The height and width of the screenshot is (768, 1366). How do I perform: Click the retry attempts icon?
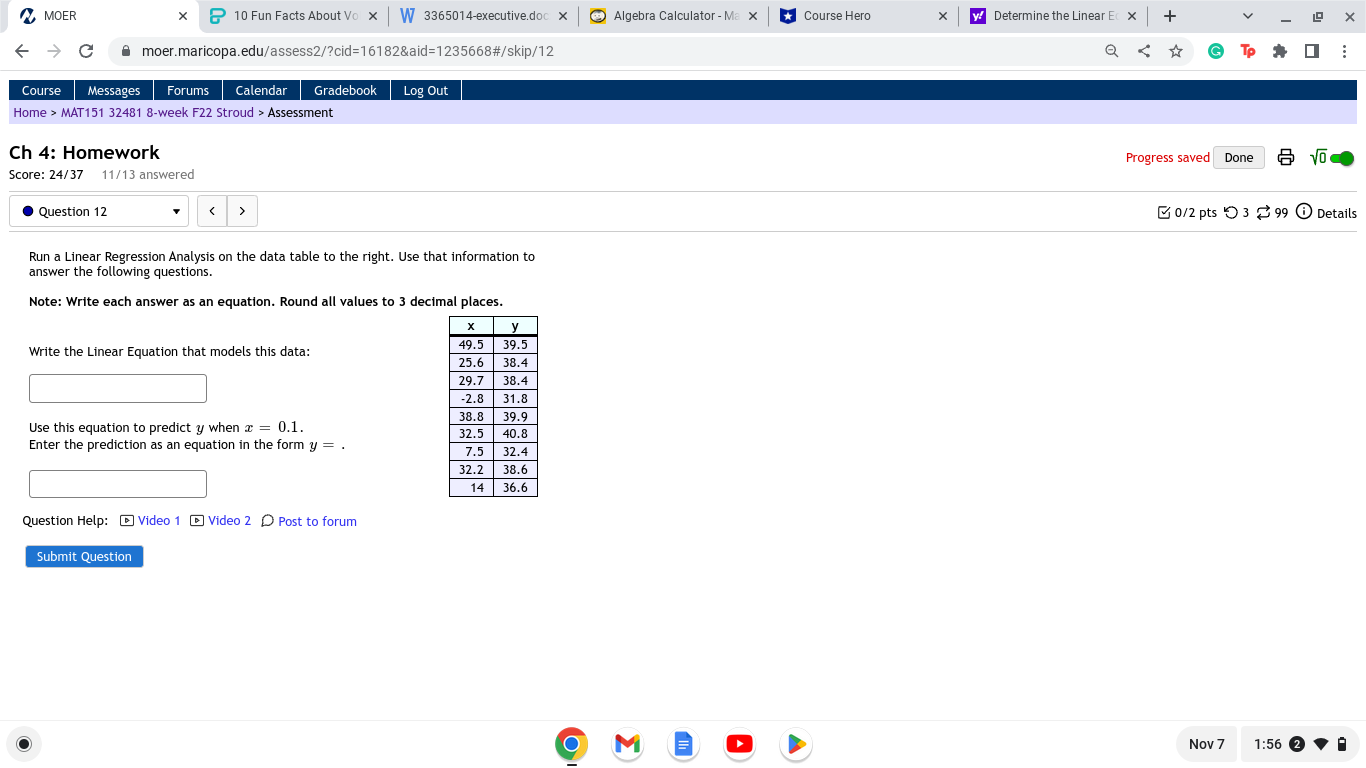click(1231, 212)
